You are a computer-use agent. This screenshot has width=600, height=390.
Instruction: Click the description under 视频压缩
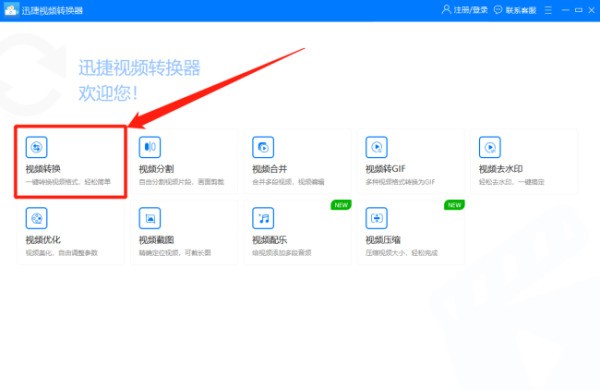point(401,253)
